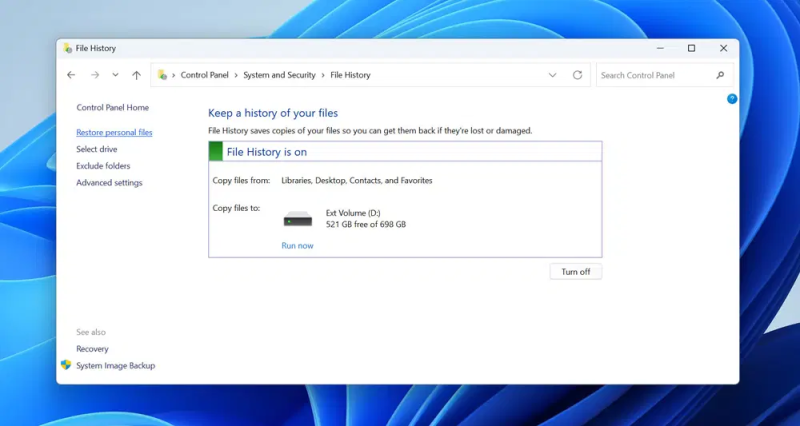Select Control Panel in the breadcrumb

pos(205,75)
